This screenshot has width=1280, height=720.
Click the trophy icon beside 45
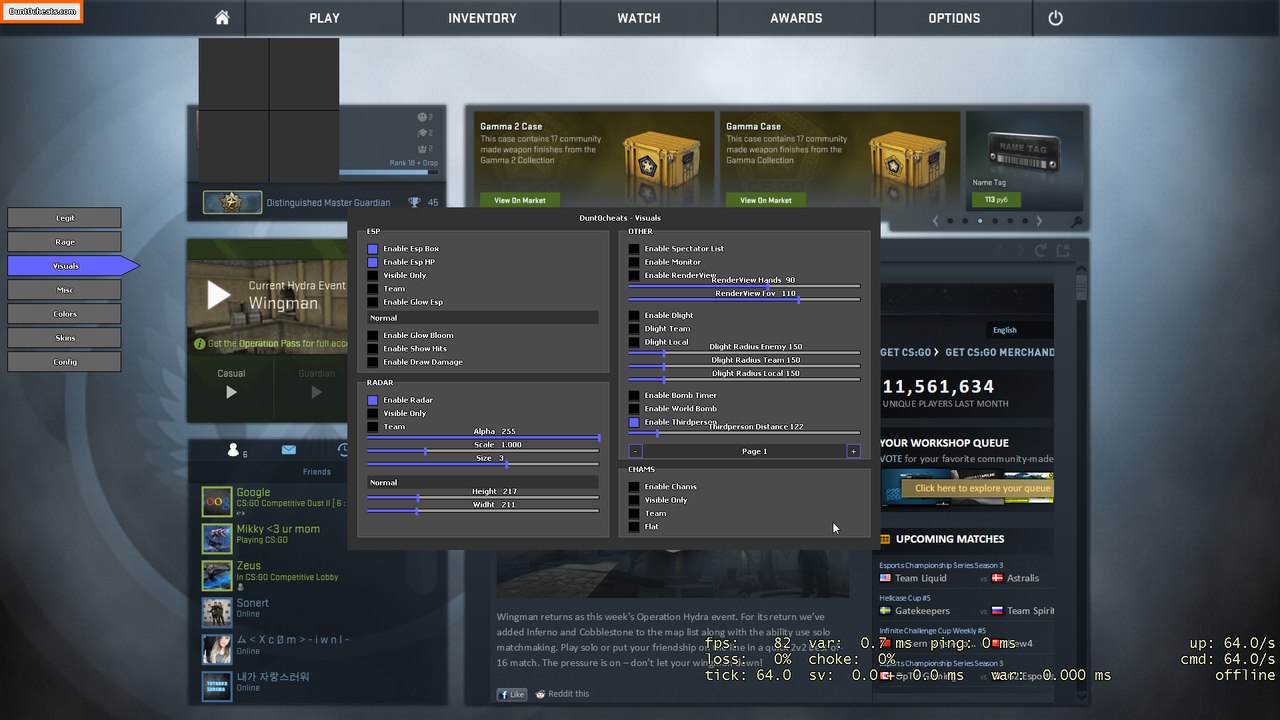coord(414,203)
